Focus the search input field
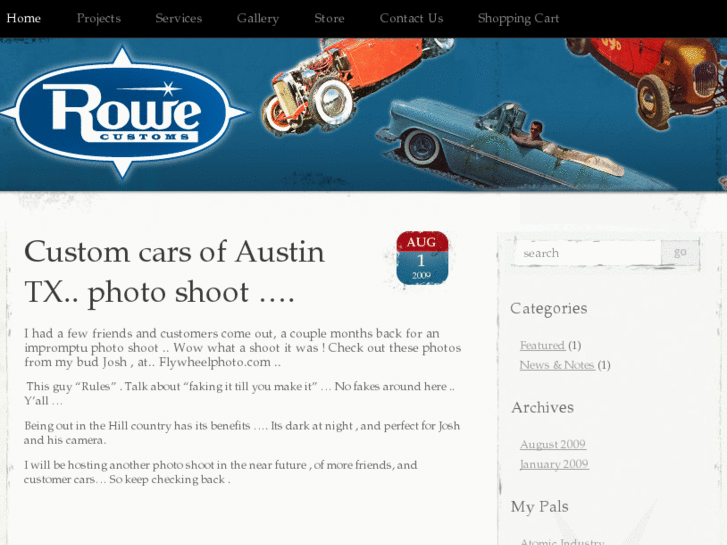Viewport: 727px width, 545px height. 587,253
